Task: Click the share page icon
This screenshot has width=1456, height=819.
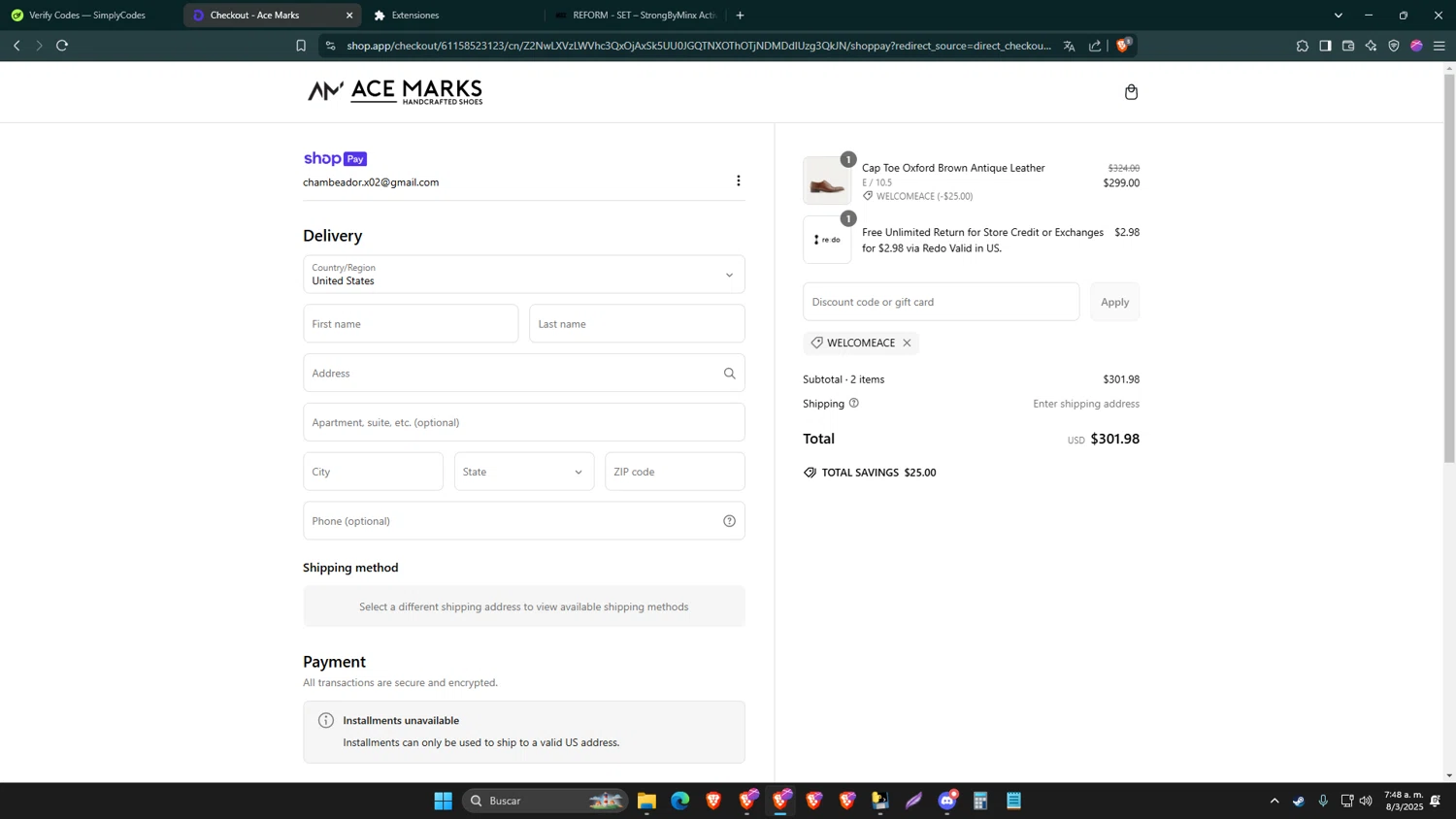Action: tap(1095, 46)
